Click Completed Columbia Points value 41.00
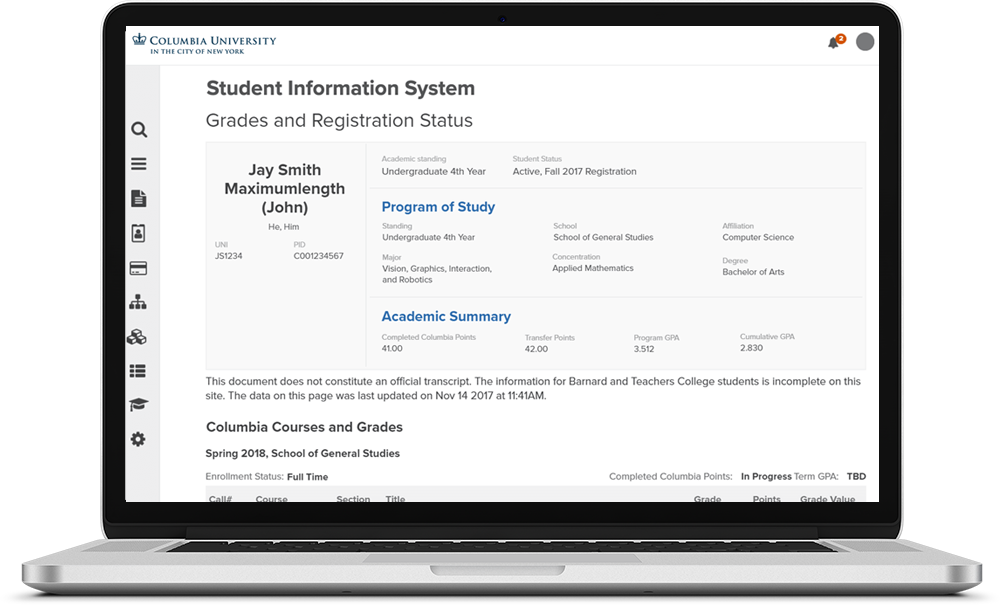This screenshot has height=605, width=1000. point(392,349)
